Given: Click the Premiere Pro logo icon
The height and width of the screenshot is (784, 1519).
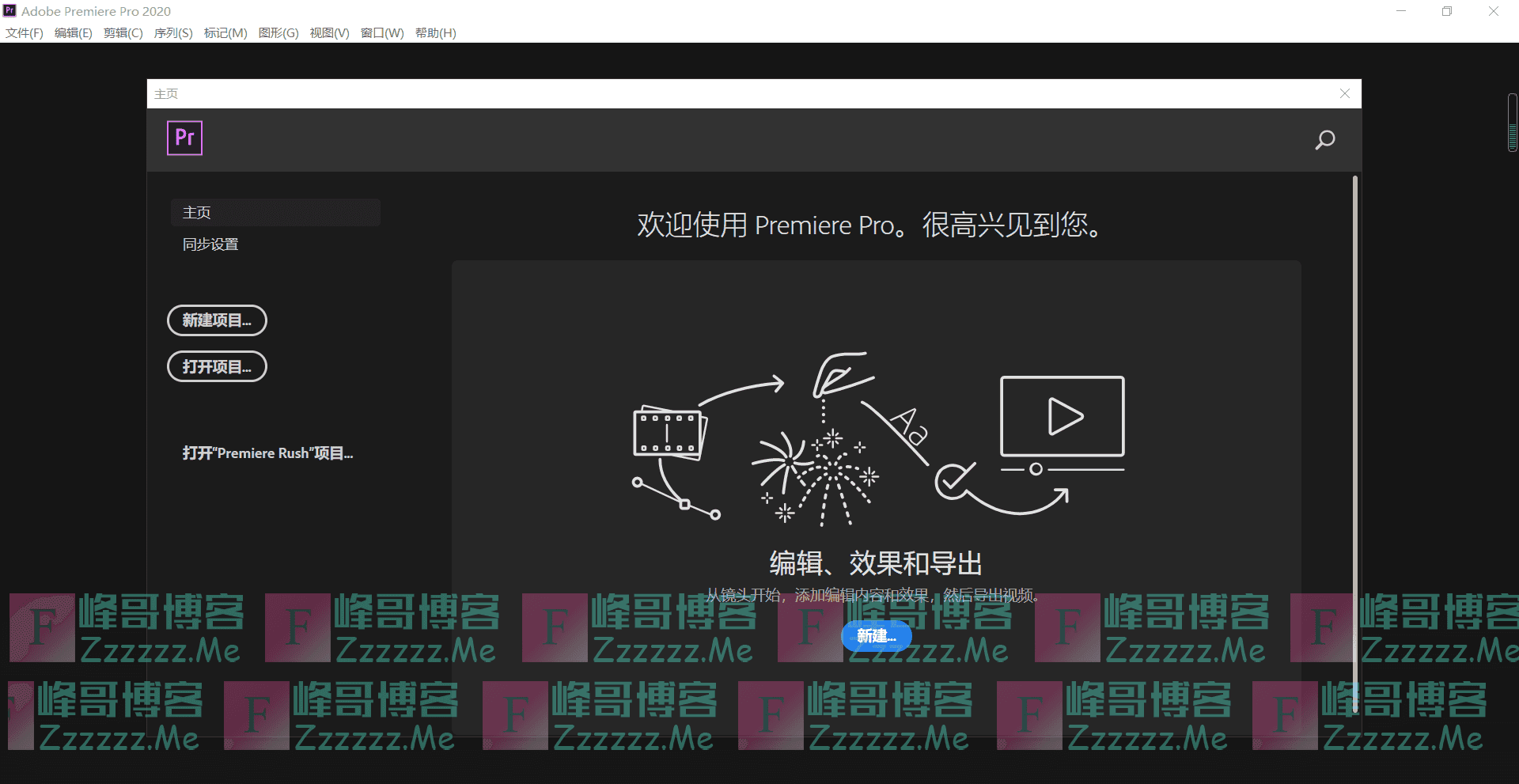Looking at the screenshot, I should (x=184, y=138).
